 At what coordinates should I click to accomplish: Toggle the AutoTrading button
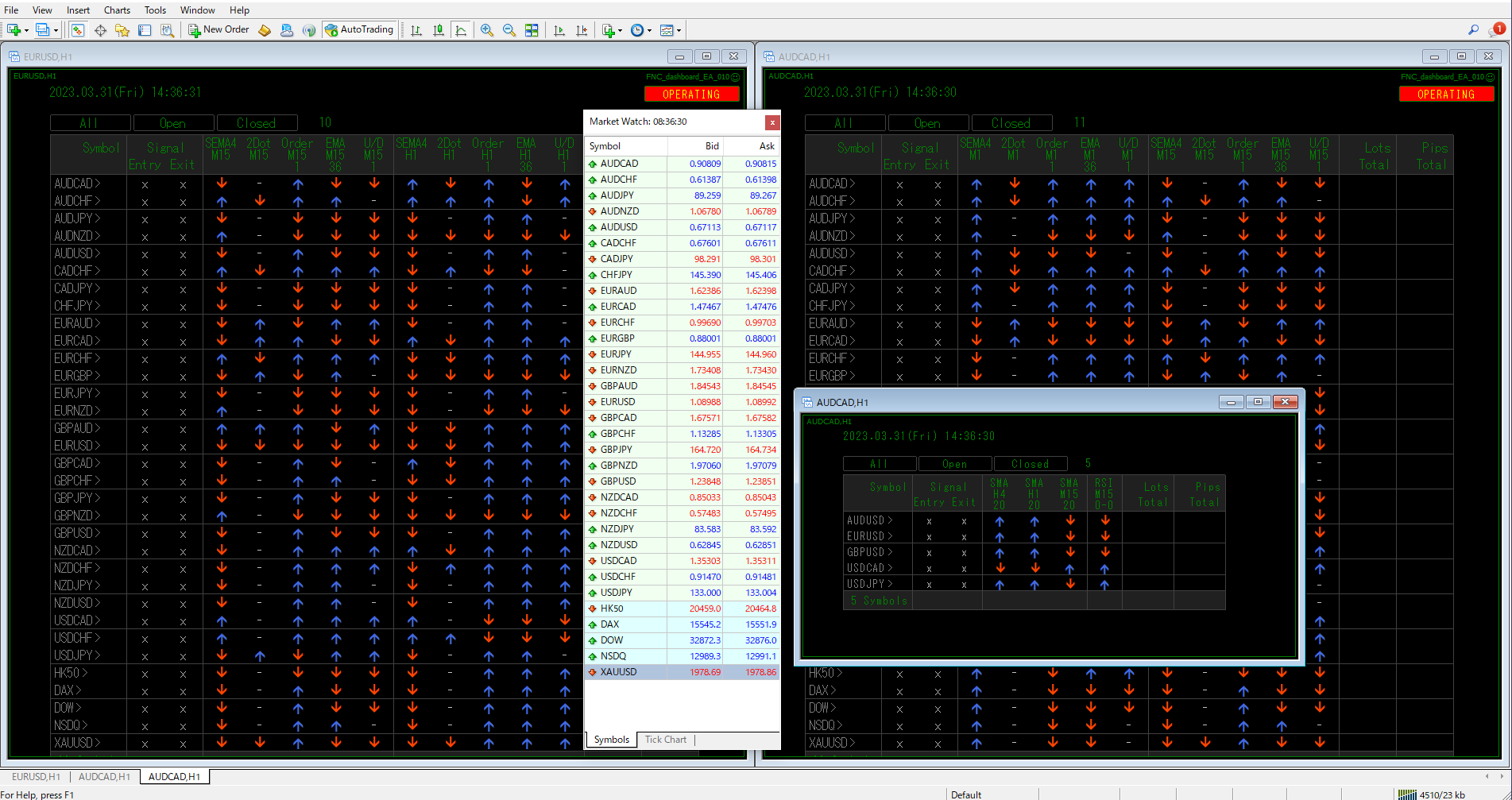[x=359, y=30]
